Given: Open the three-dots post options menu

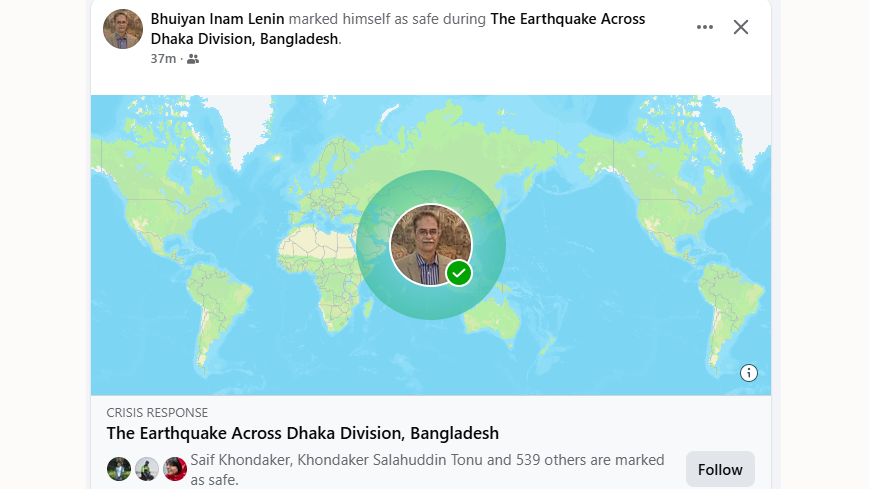Looking at the screenshot, I should [705, 27].
